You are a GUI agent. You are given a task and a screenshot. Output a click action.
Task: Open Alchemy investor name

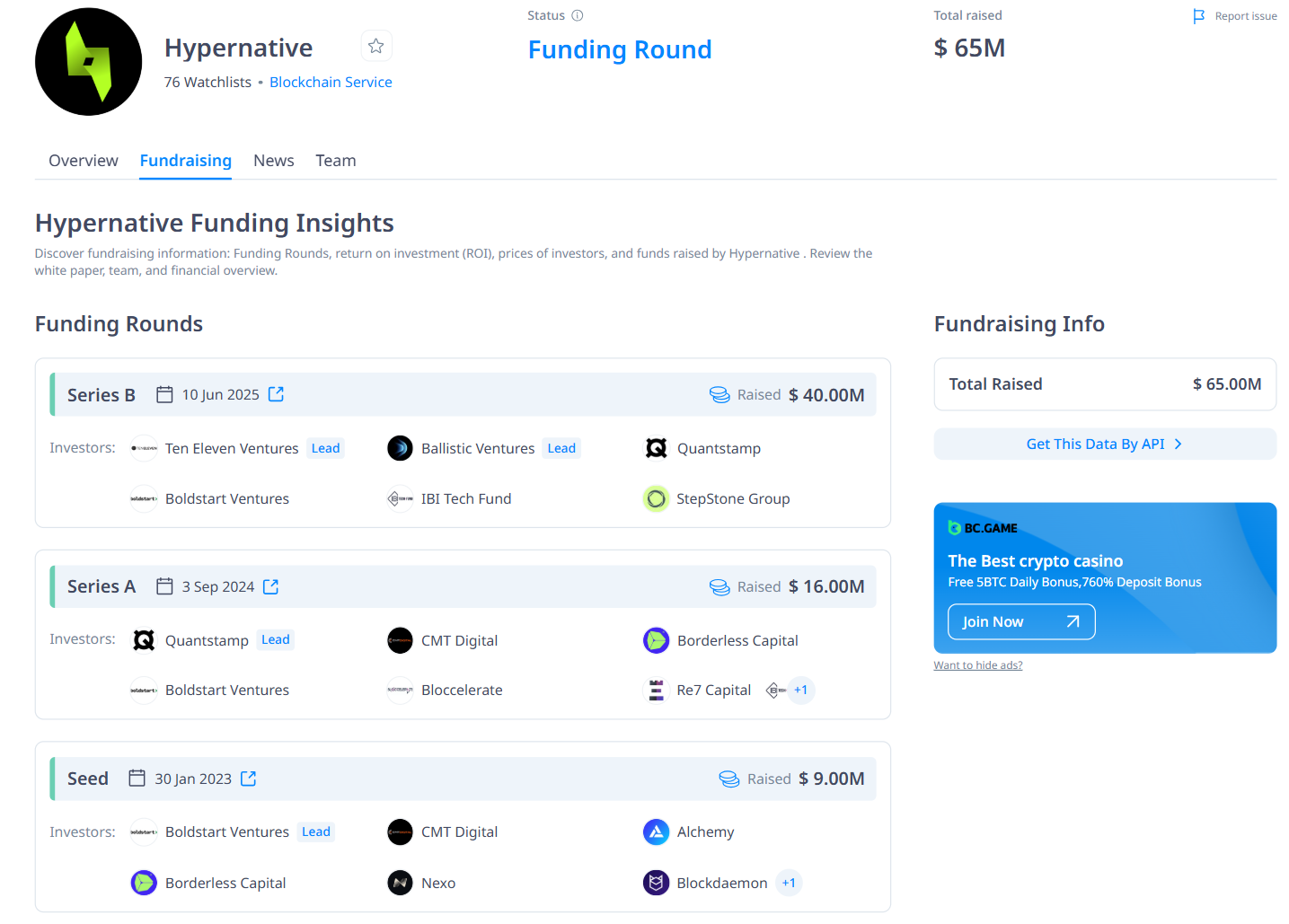tap(705, 832)
